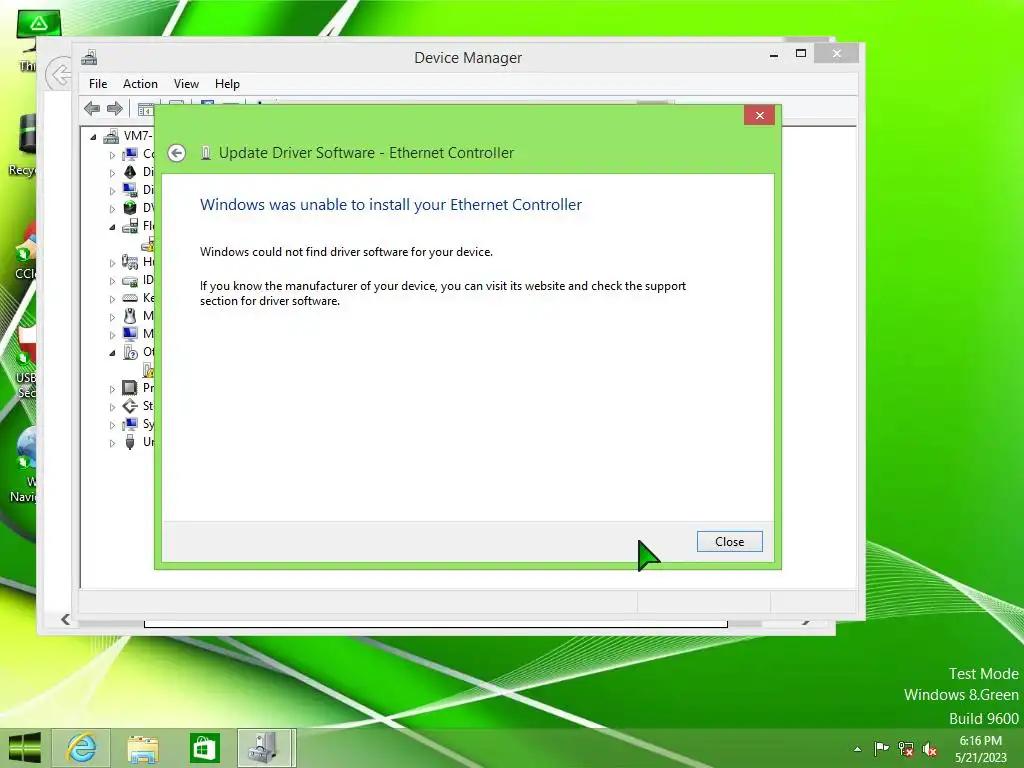Open the Action Center flag tray icon
The image size is (1024, 768).
click(x=881, y=748)
